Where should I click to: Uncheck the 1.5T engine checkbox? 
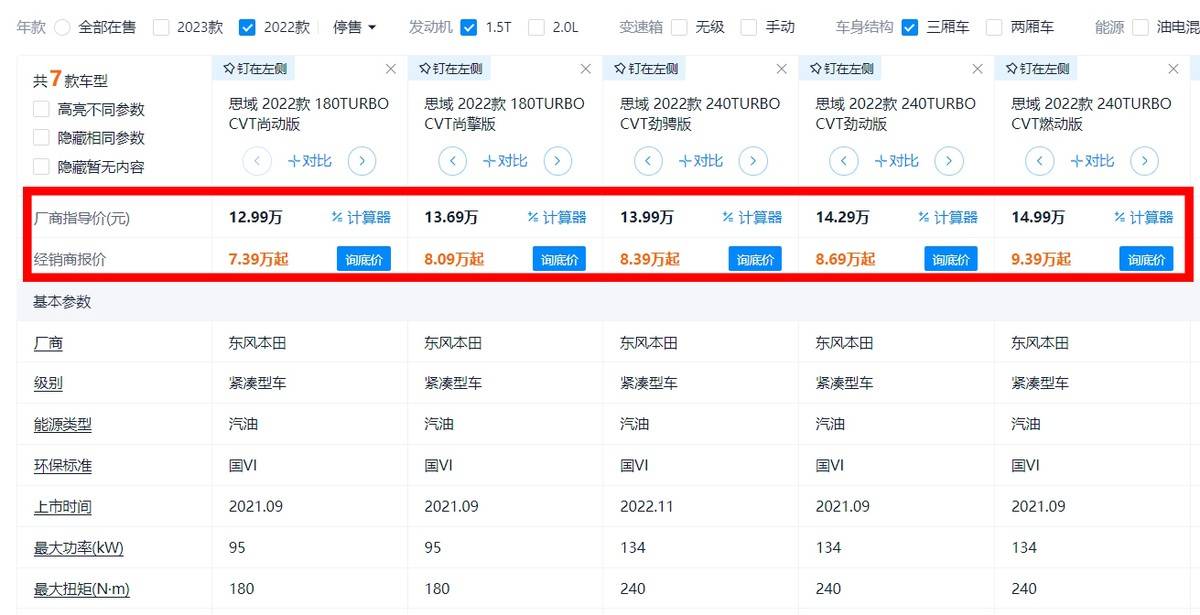[469, 28]
